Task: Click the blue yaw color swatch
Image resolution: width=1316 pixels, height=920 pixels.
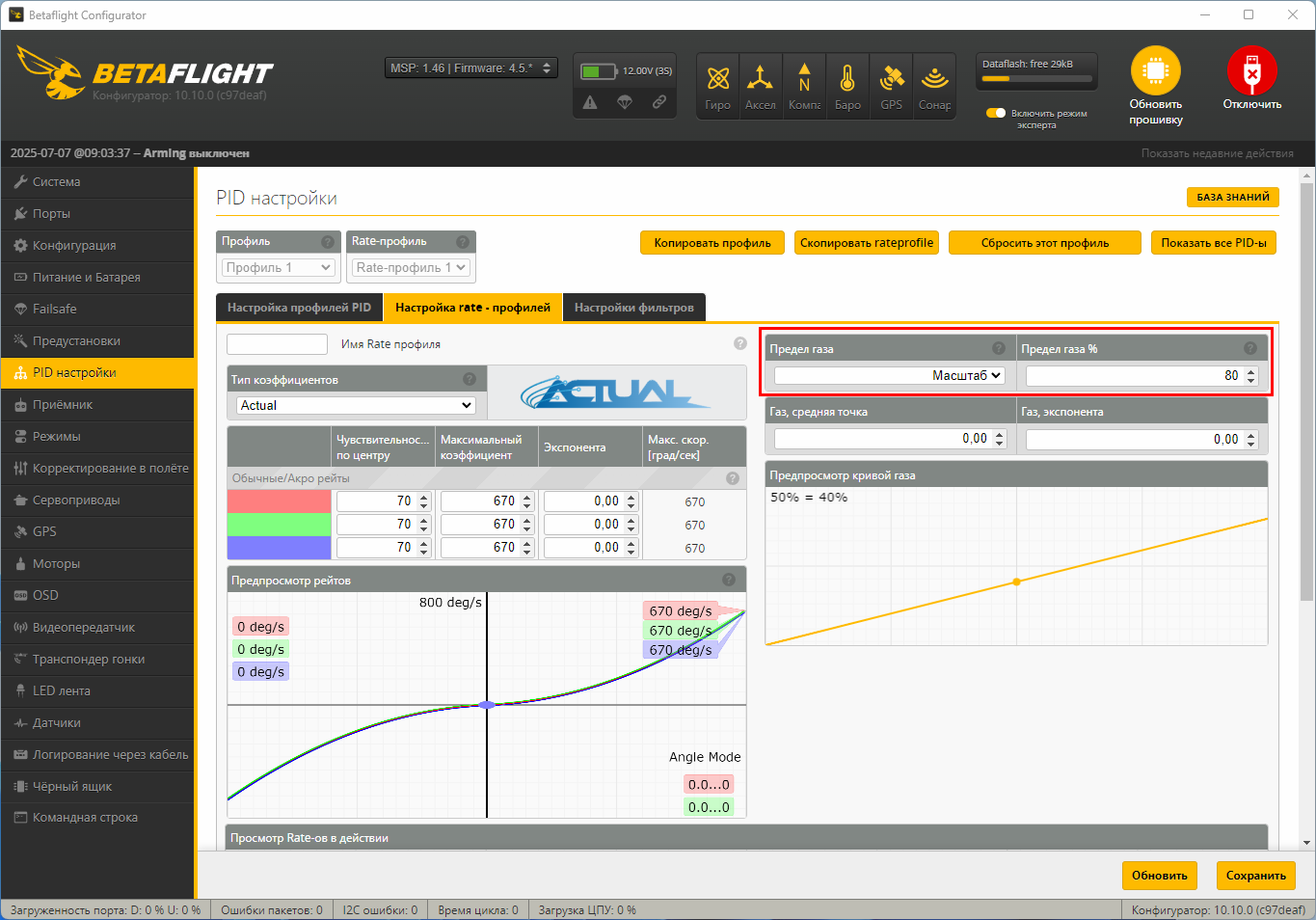Action: coord(280,548)
